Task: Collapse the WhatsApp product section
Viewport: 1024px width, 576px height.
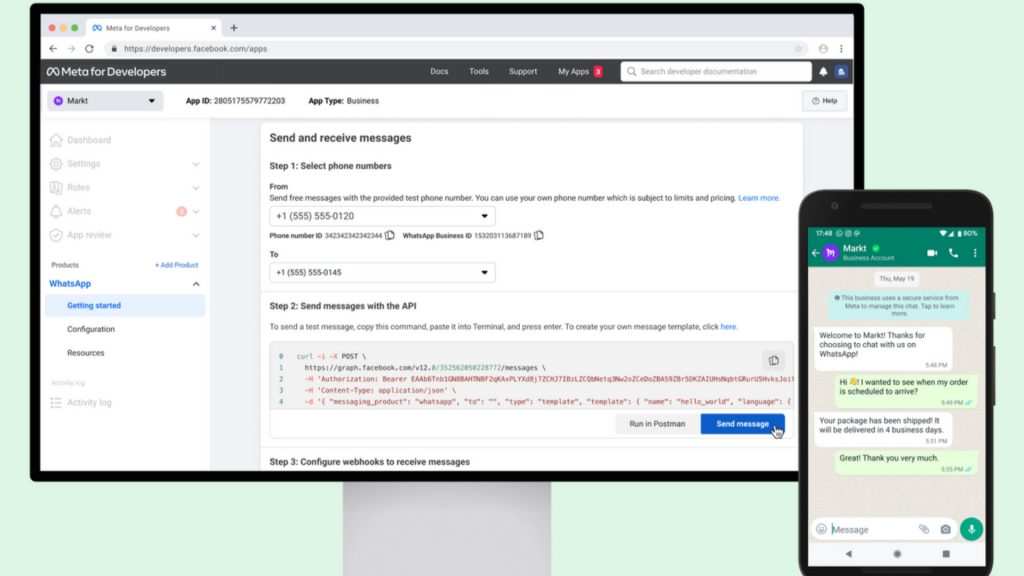Action: click(196, 284)
